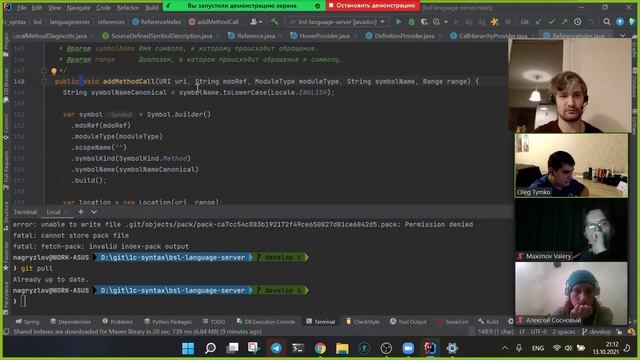The image size is (640, 360).
Task: Click the languageserver breadcrumb
Action: (70, 22)
